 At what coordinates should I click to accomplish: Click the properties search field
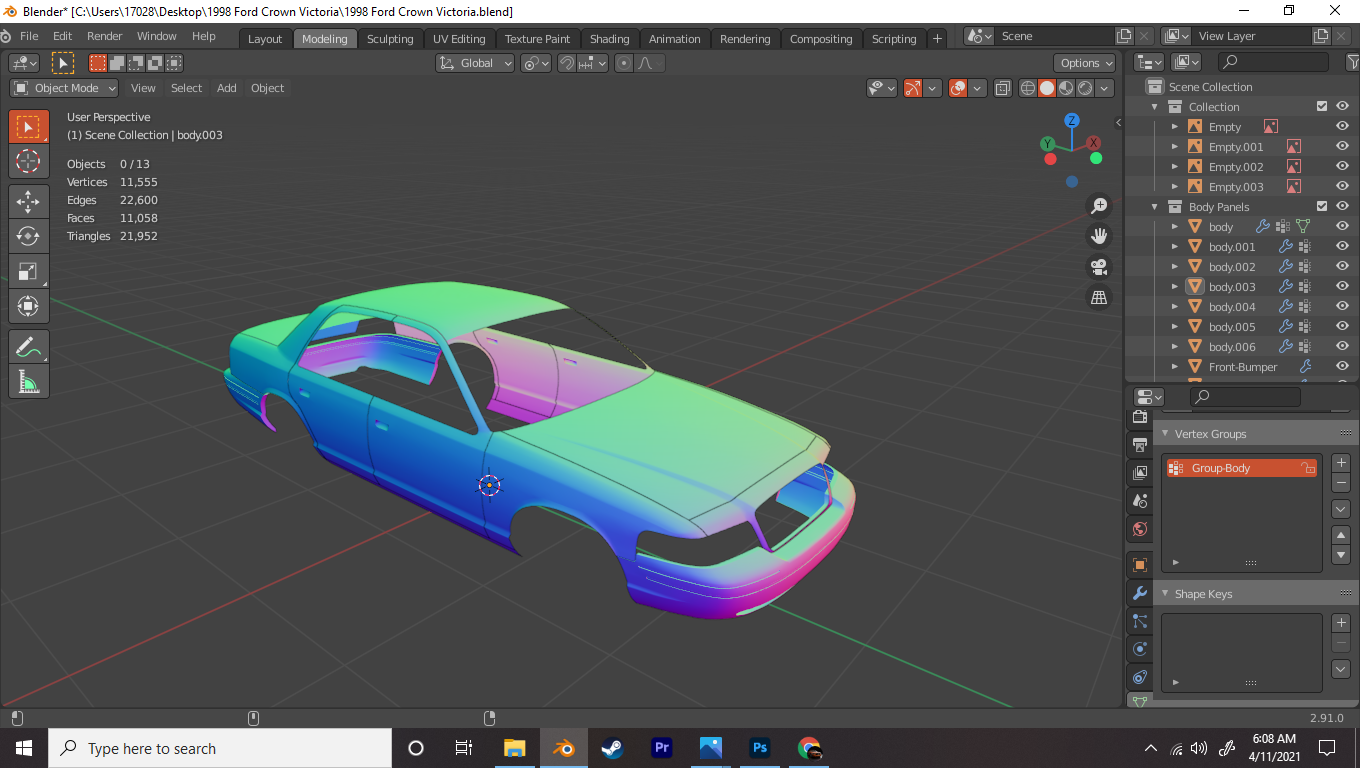coord(1245,397)
